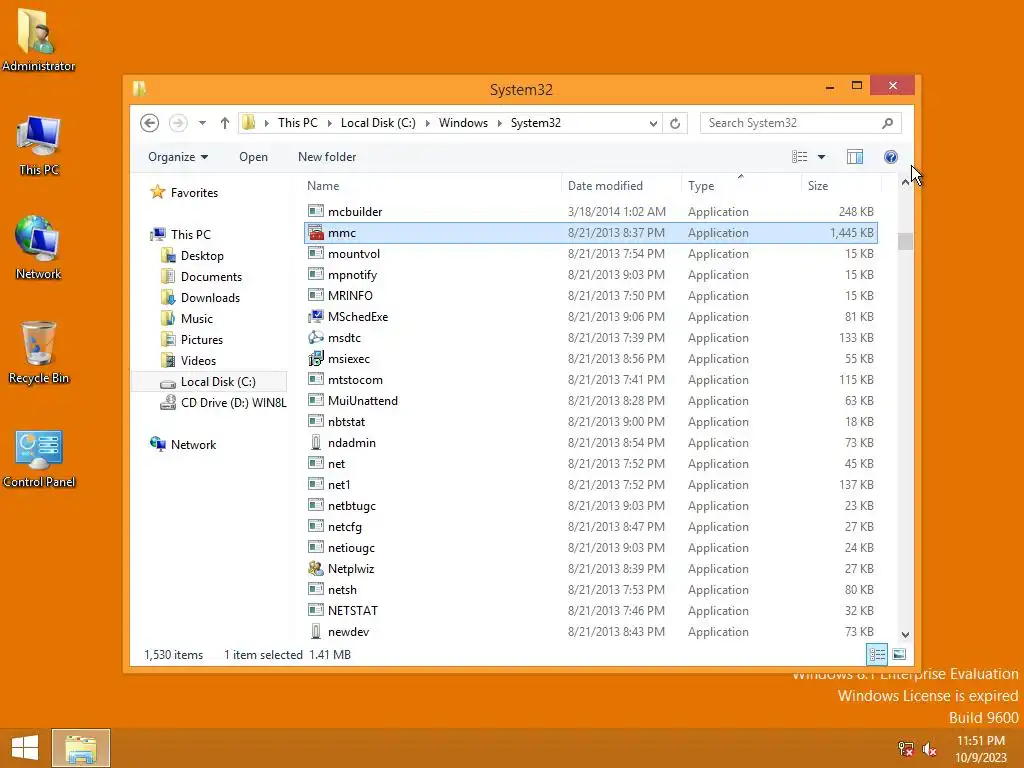Image resolution: width=1024 pixels, height=768 pixels.
Task: Open the Start button on taskbar
Action: (25, 748)
